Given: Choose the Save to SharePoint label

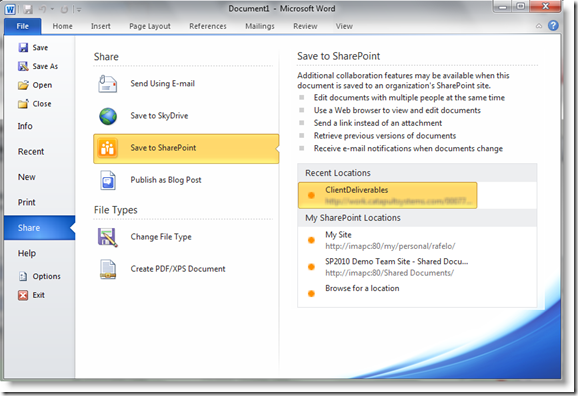Looking at the screenshot, I should [163, 148].
